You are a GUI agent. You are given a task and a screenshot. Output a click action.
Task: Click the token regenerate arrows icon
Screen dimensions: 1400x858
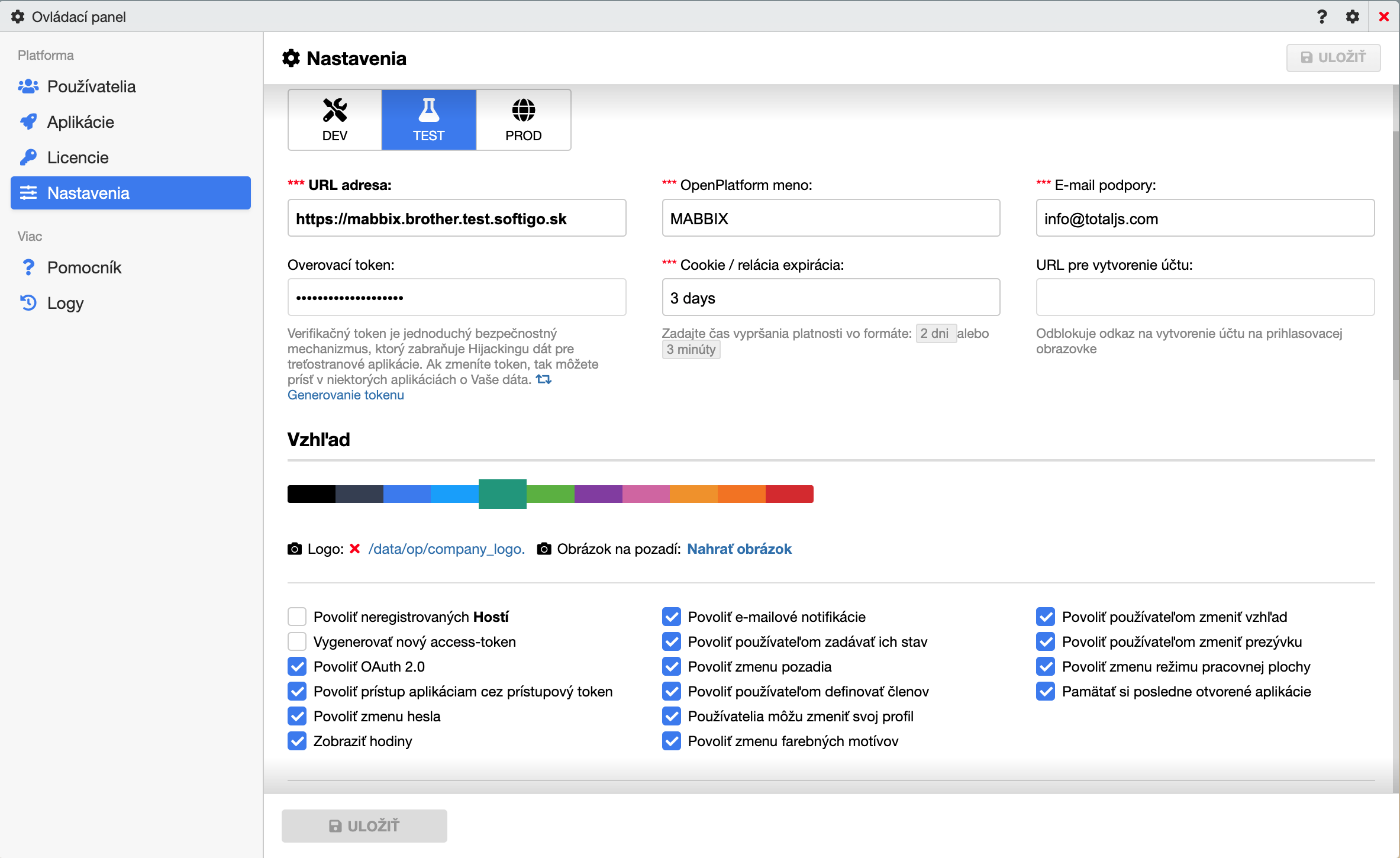click(x=543, y=379)
